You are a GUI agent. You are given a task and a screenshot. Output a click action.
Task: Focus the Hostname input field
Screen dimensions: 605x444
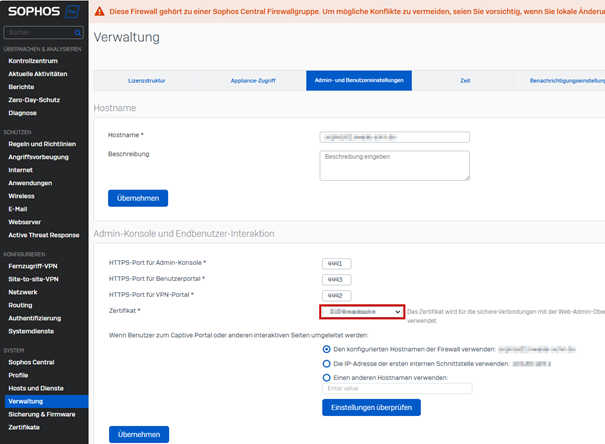pos(394,137)
